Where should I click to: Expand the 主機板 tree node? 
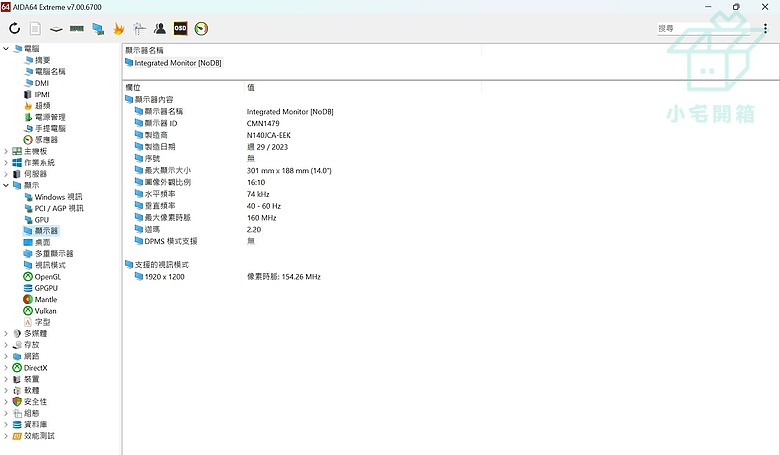(x=6, y=151)
